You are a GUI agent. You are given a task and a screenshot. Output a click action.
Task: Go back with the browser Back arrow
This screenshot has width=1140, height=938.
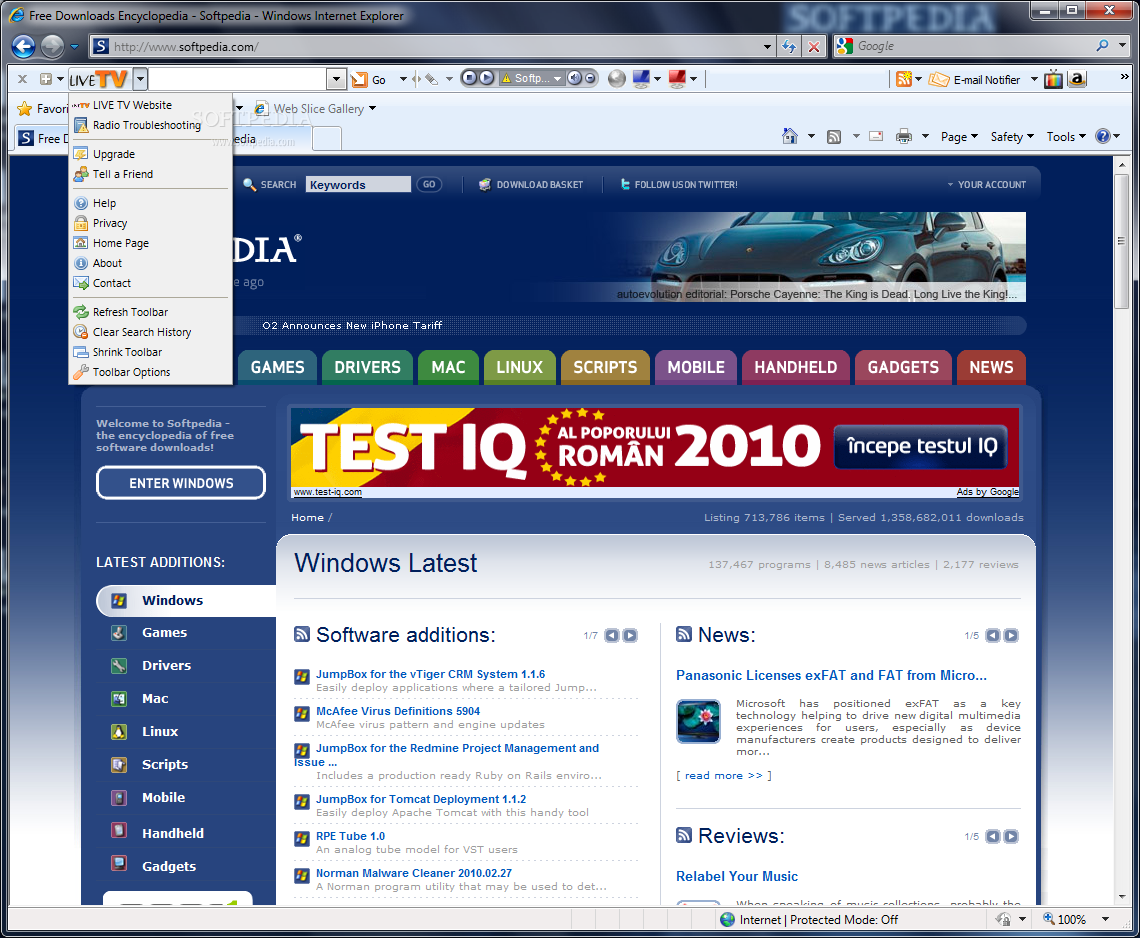coord(23,47)
